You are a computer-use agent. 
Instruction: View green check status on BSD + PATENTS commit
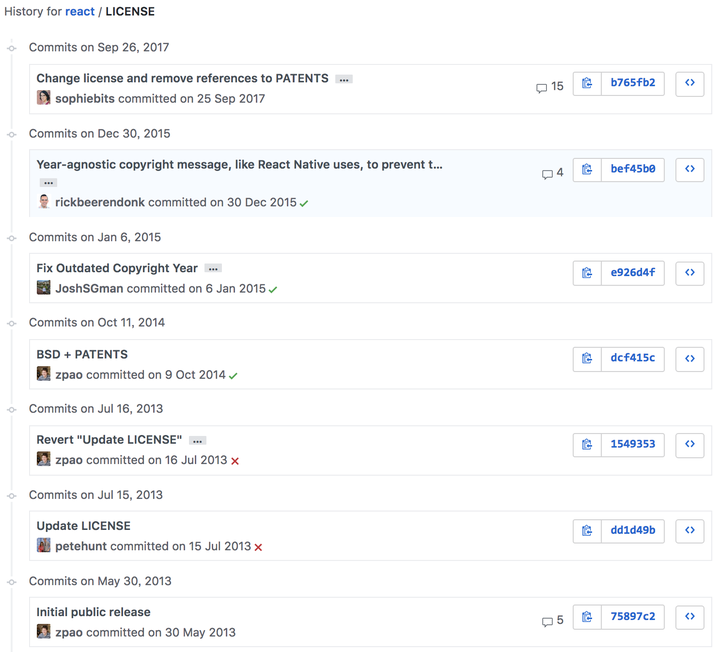[233, 376]
